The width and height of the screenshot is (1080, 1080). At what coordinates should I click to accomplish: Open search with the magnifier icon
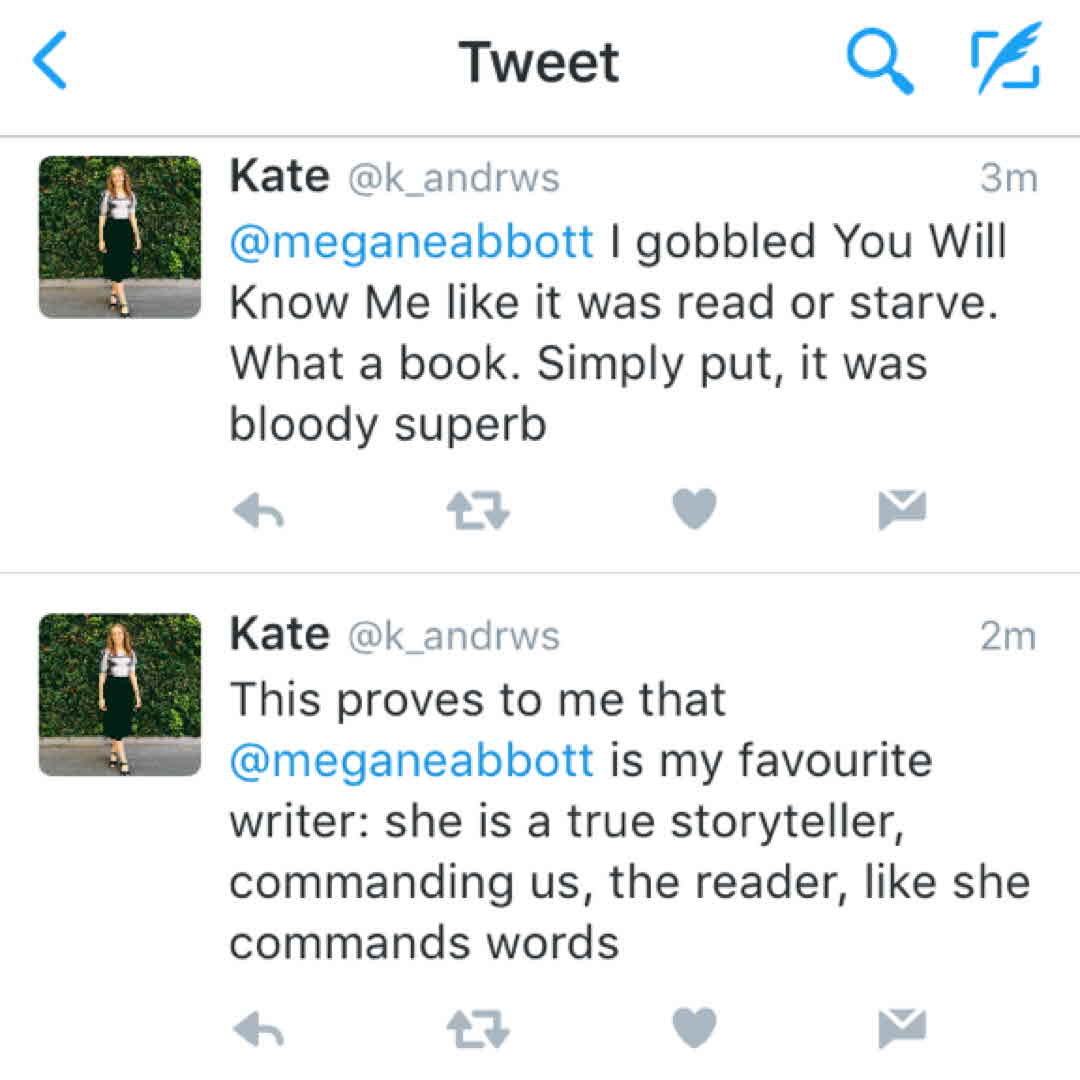click(x=880, y=60)
